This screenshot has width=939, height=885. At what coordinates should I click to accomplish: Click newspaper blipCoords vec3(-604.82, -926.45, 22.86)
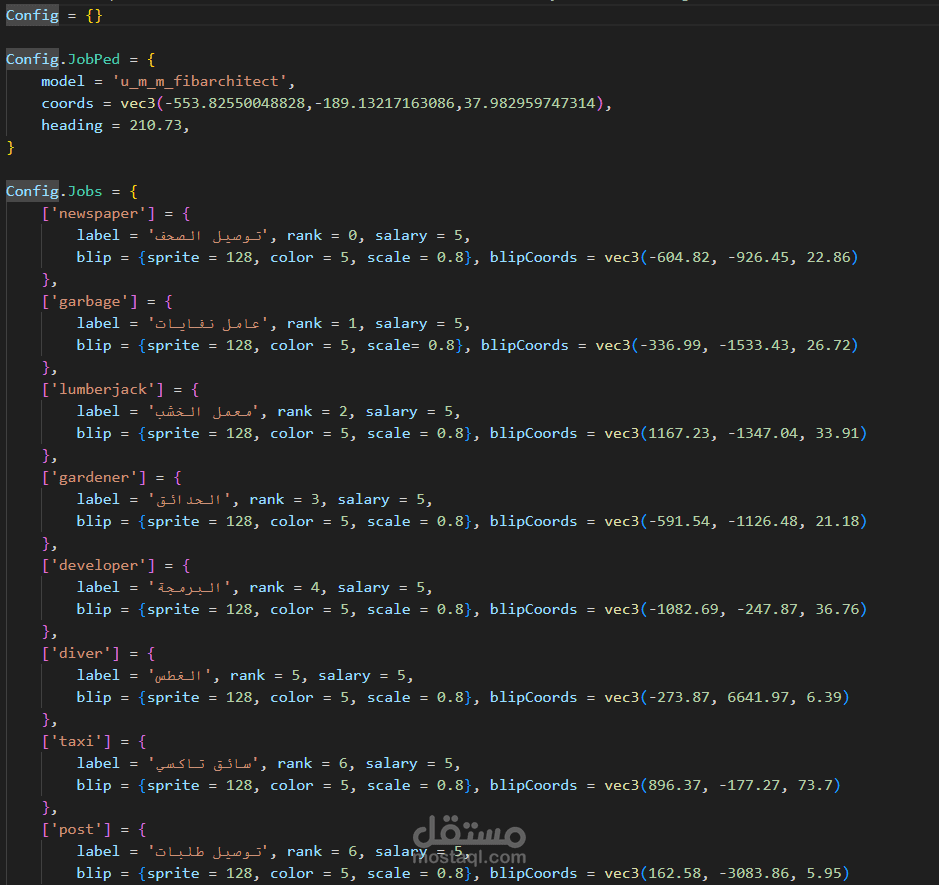[x=731, y=257]
